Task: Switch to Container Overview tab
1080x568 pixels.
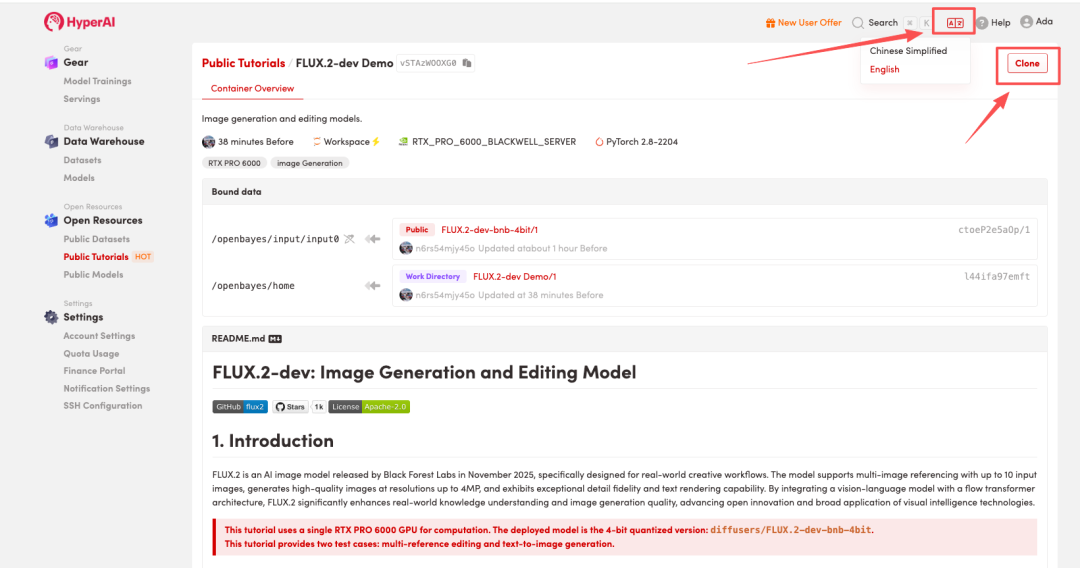Action: click(252, 89)
